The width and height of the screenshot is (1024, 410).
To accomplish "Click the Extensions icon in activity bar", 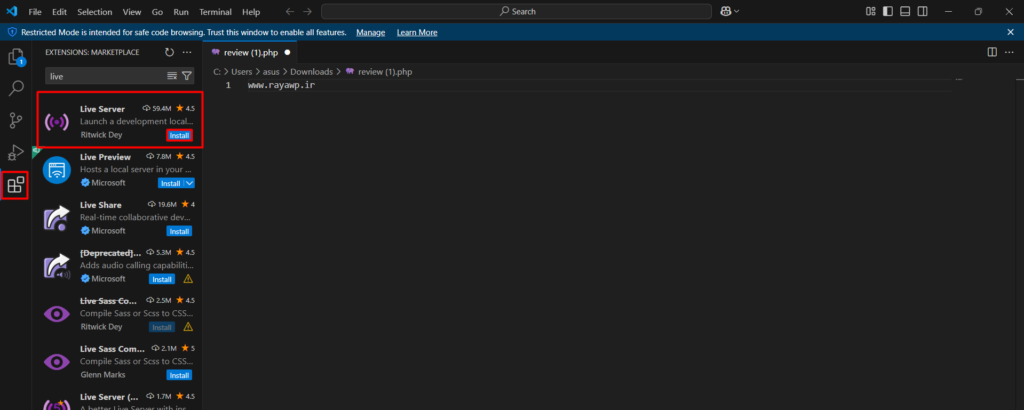I will [x=15, y=185].
